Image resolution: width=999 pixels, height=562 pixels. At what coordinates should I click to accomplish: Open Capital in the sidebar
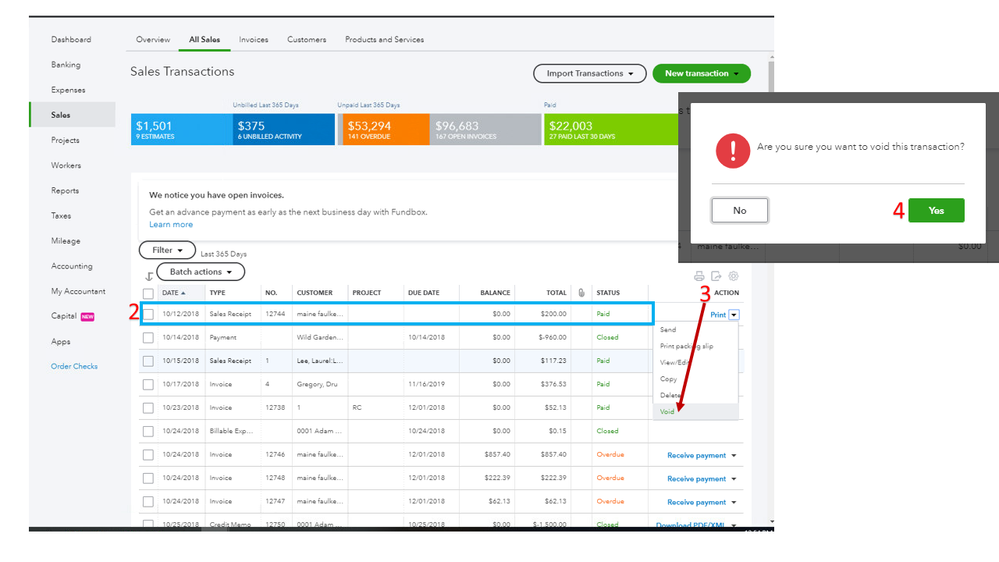[x=64, y=316]
